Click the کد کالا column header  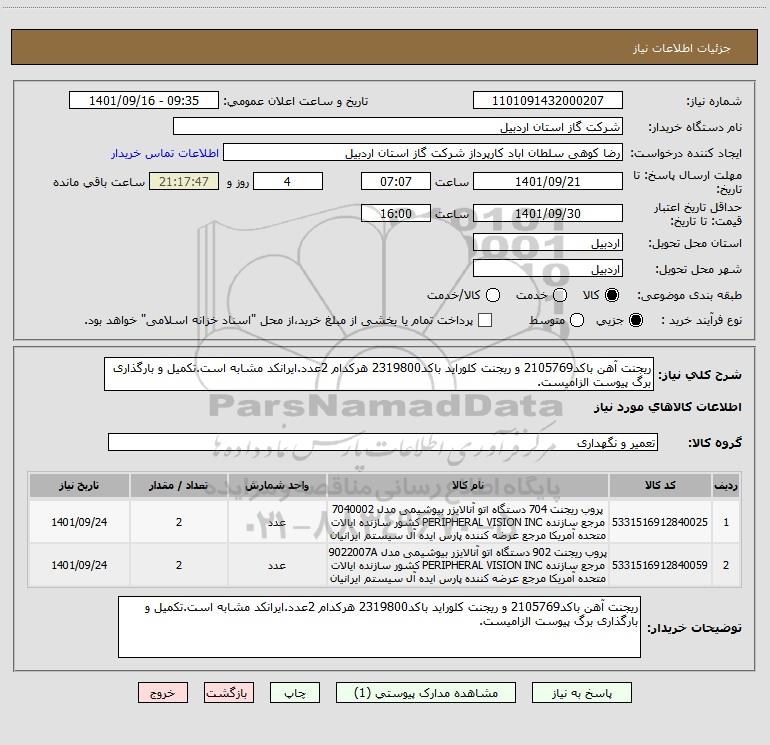tap(660, 486)
